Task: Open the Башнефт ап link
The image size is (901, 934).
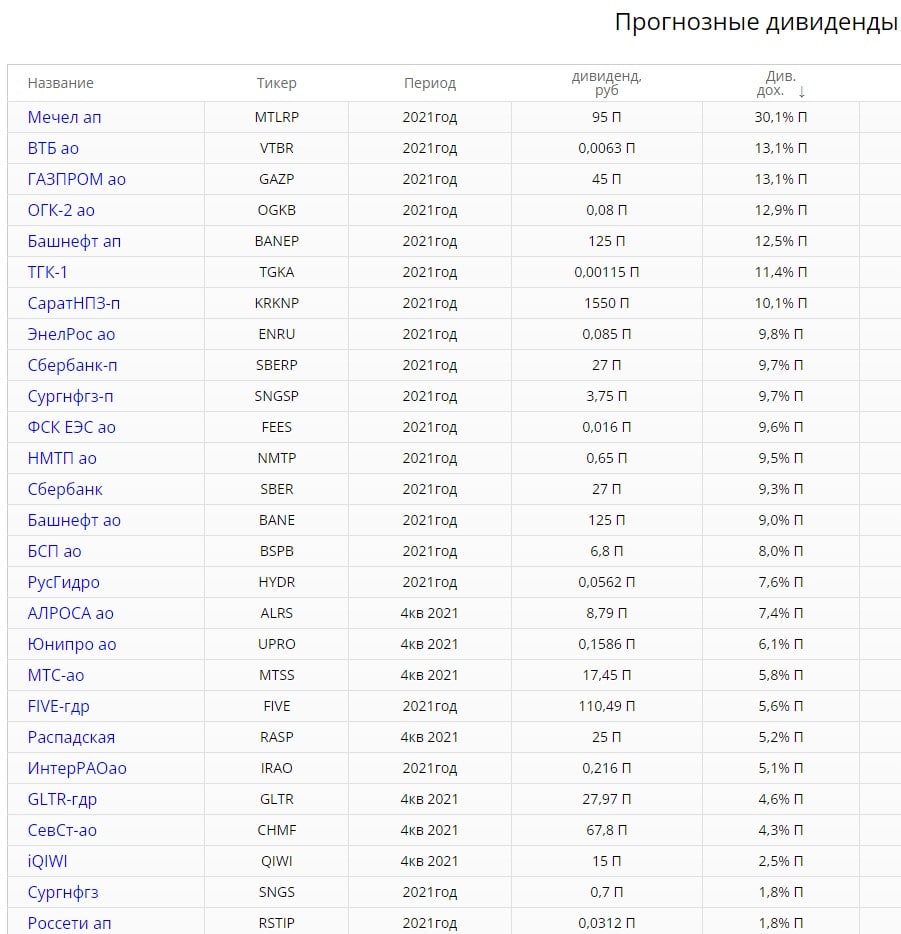Action: tap(75, 241)
